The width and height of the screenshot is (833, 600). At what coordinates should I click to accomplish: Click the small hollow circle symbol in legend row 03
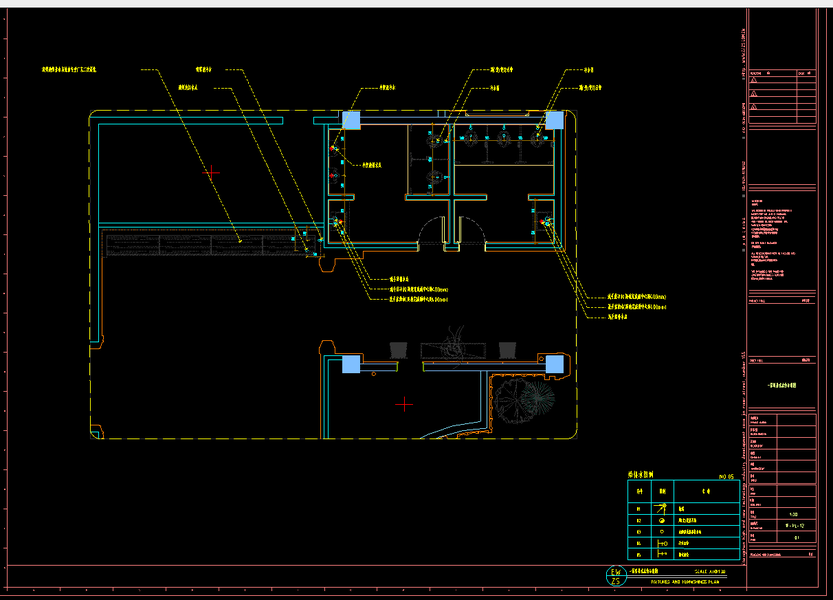661,531
